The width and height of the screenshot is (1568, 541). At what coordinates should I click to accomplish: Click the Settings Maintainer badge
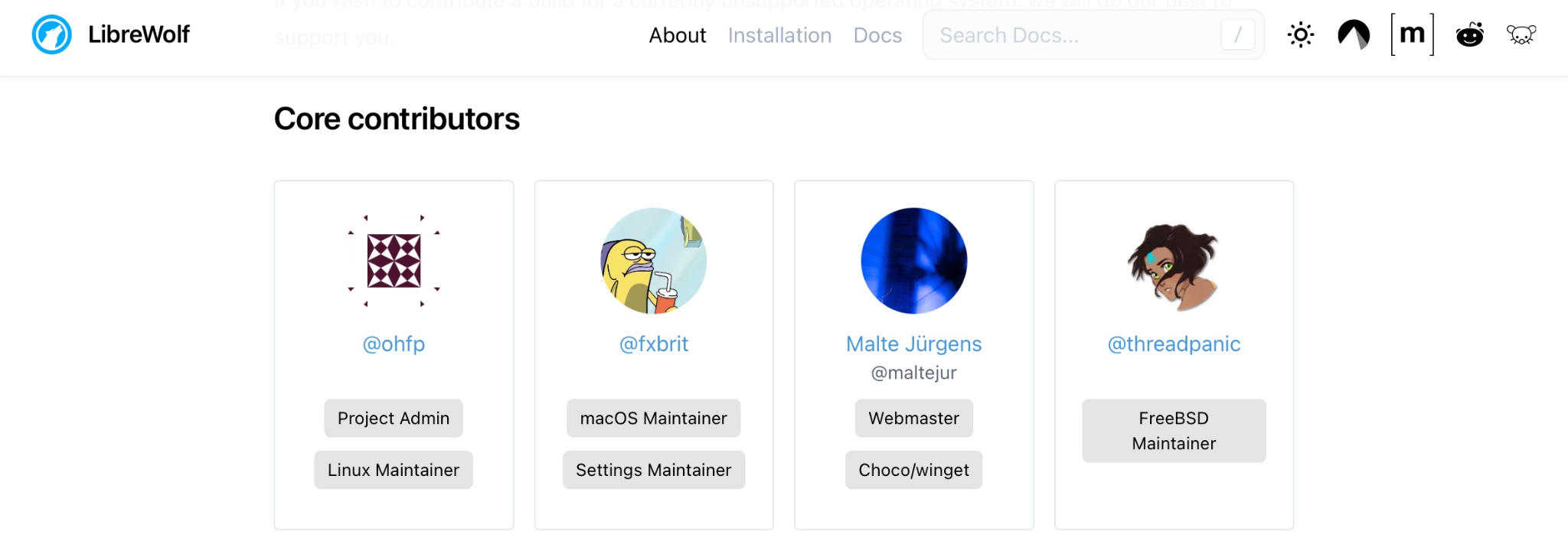point(654,470)
